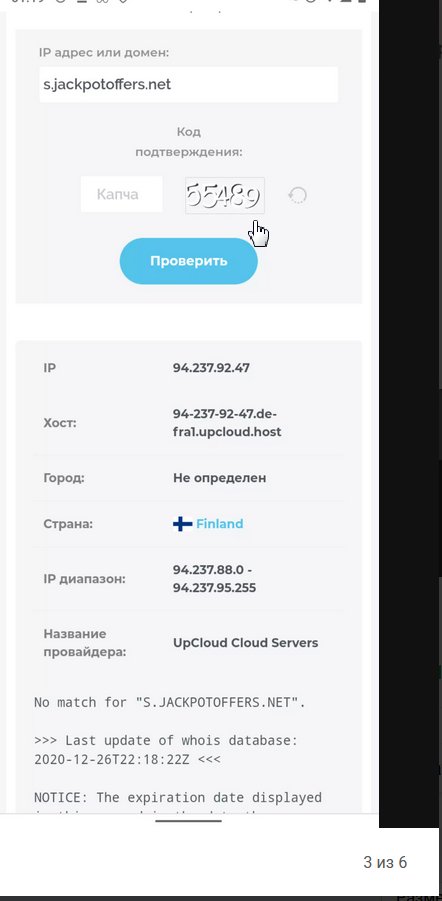Click the 'Название провайдера' label
442x901 pixels.
click(84, 643)
